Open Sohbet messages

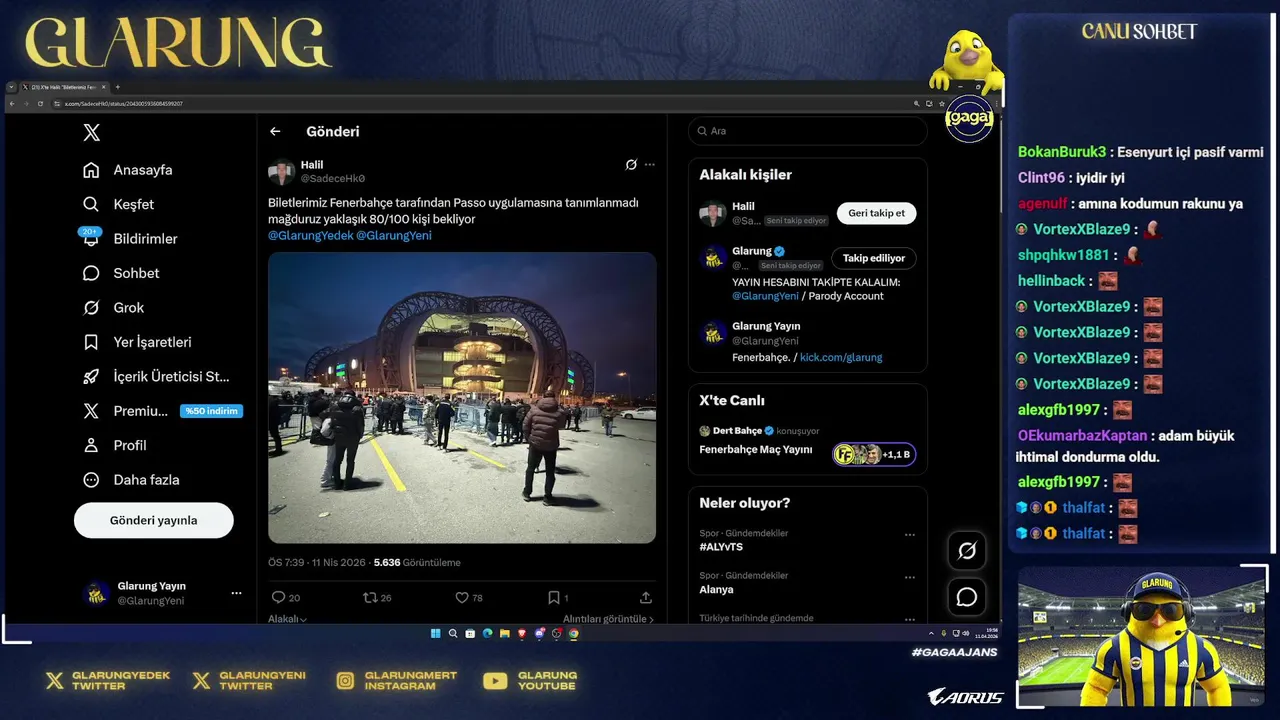pos(121,273)
